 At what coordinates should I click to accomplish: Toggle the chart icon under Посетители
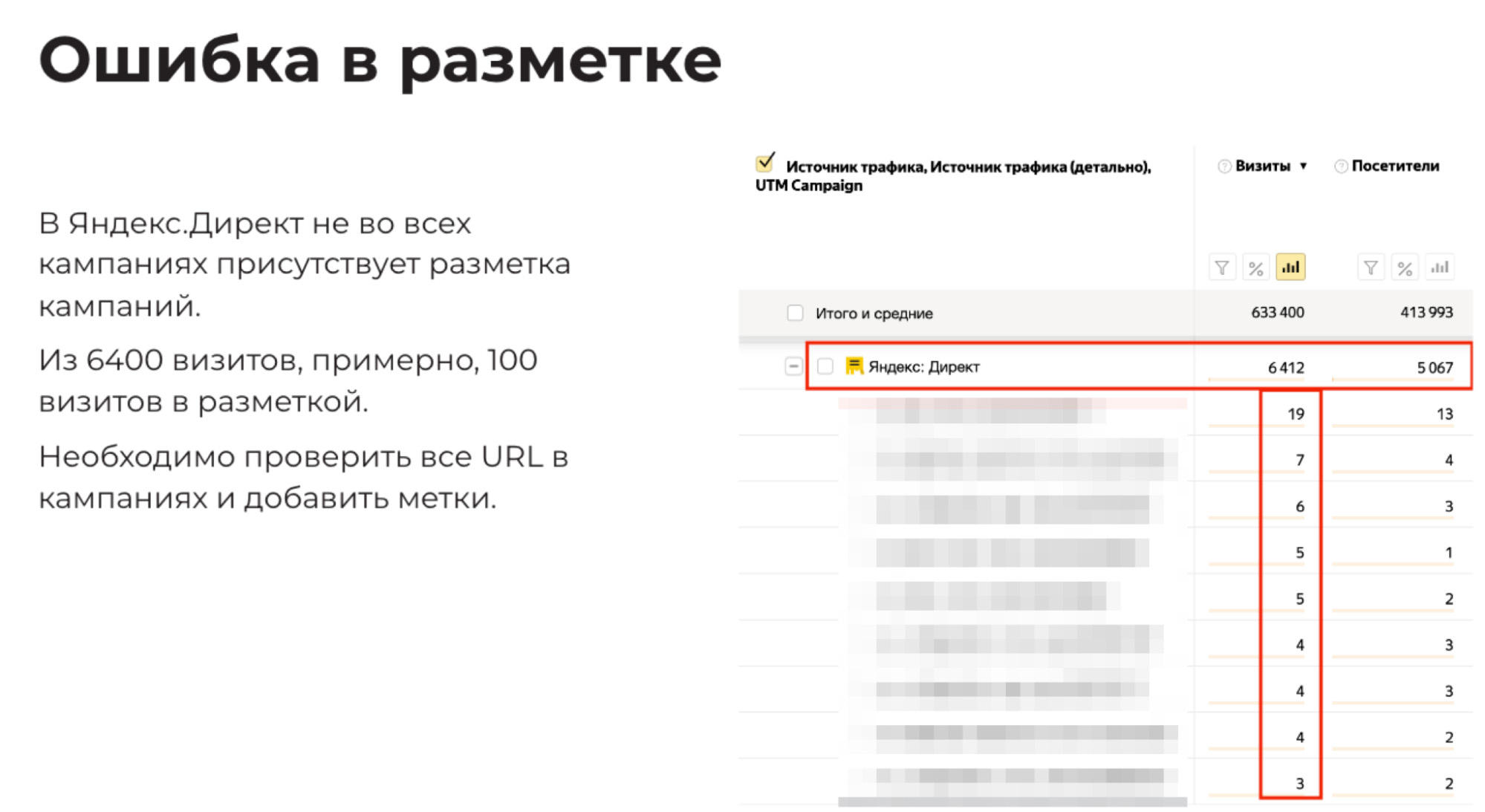pos(1440,267)
